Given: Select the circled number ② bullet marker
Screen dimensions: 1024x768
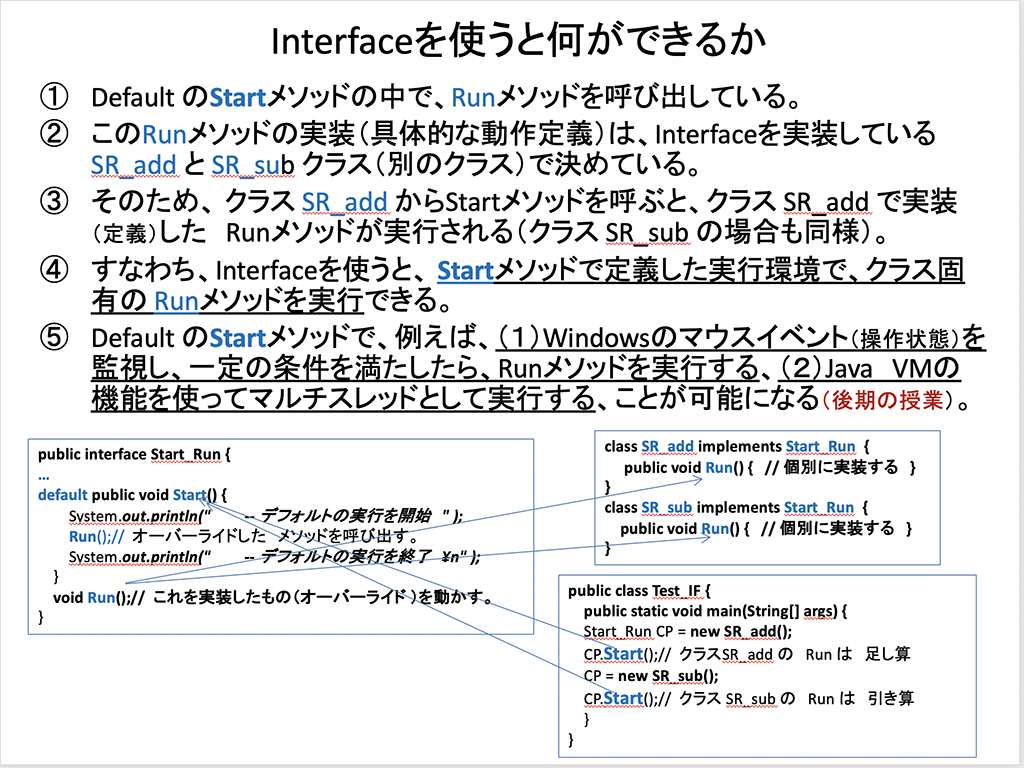Looking at the screenshot, I should [54, 134].
